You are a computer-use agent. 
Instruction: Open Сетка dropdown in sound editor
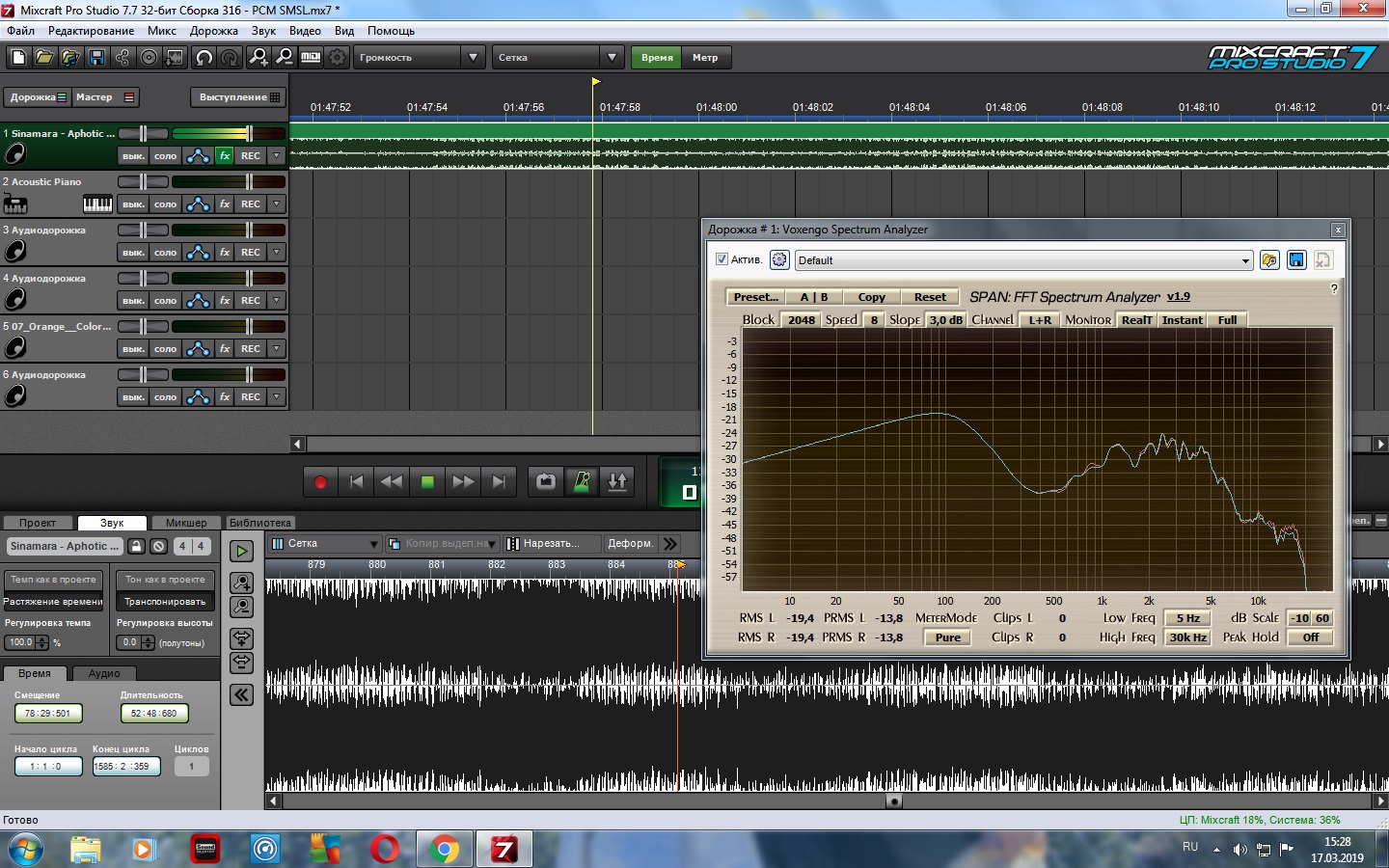(x=373, y=544)
